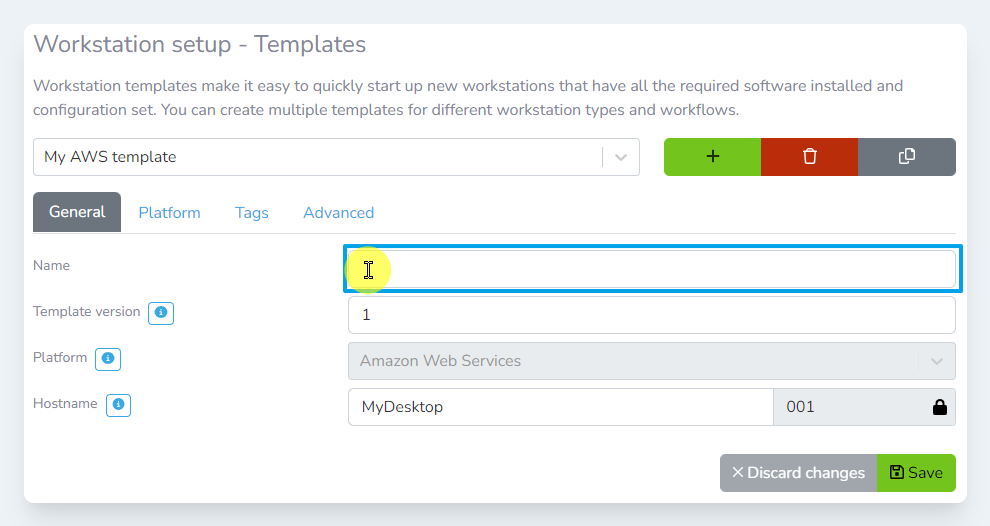This screenshot has width=990, height=526.
Task: Go to the Advanced tab
Action: point(338,213)
